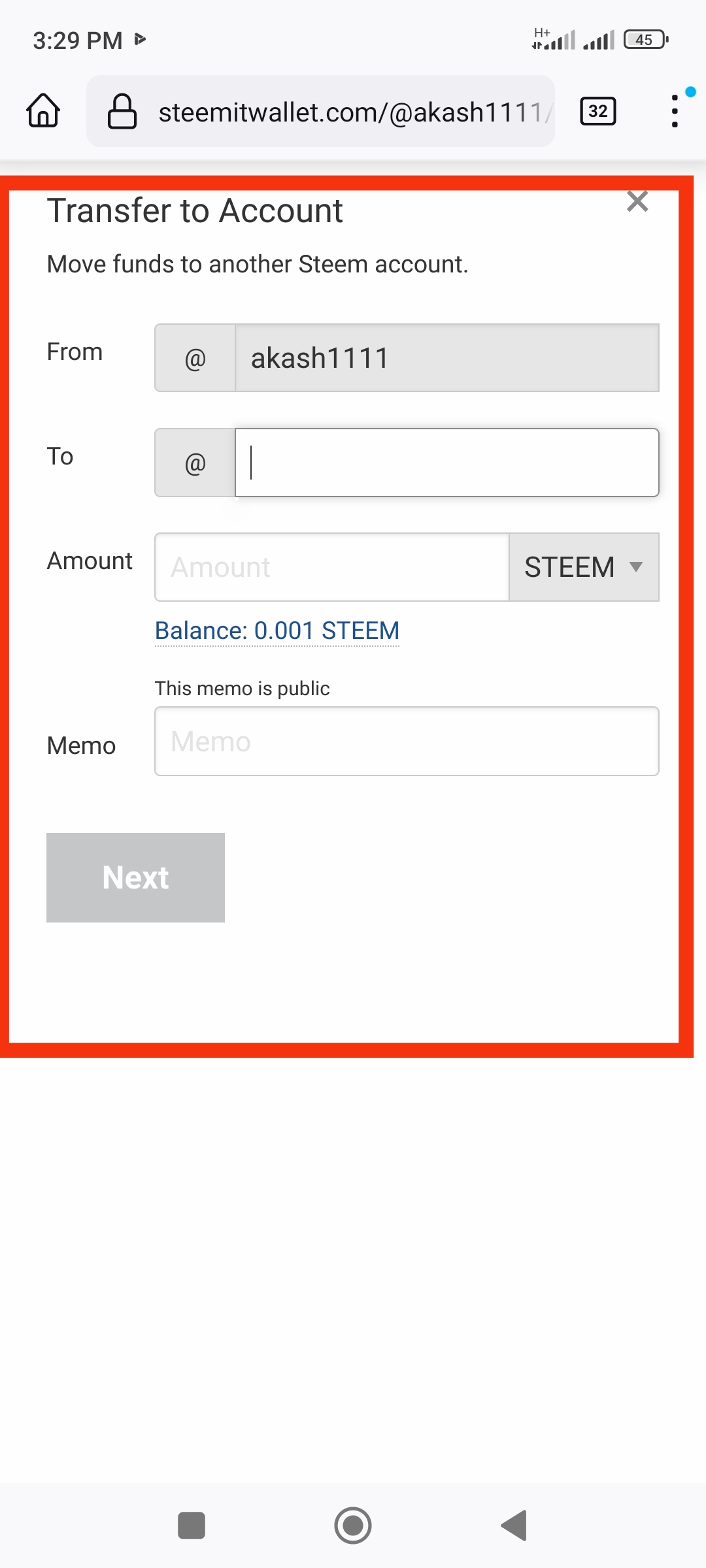The height and width of the screenshot is (1568, 706).
Task: Tap the steemitwallet.com URL address bar
Action: 350,112
